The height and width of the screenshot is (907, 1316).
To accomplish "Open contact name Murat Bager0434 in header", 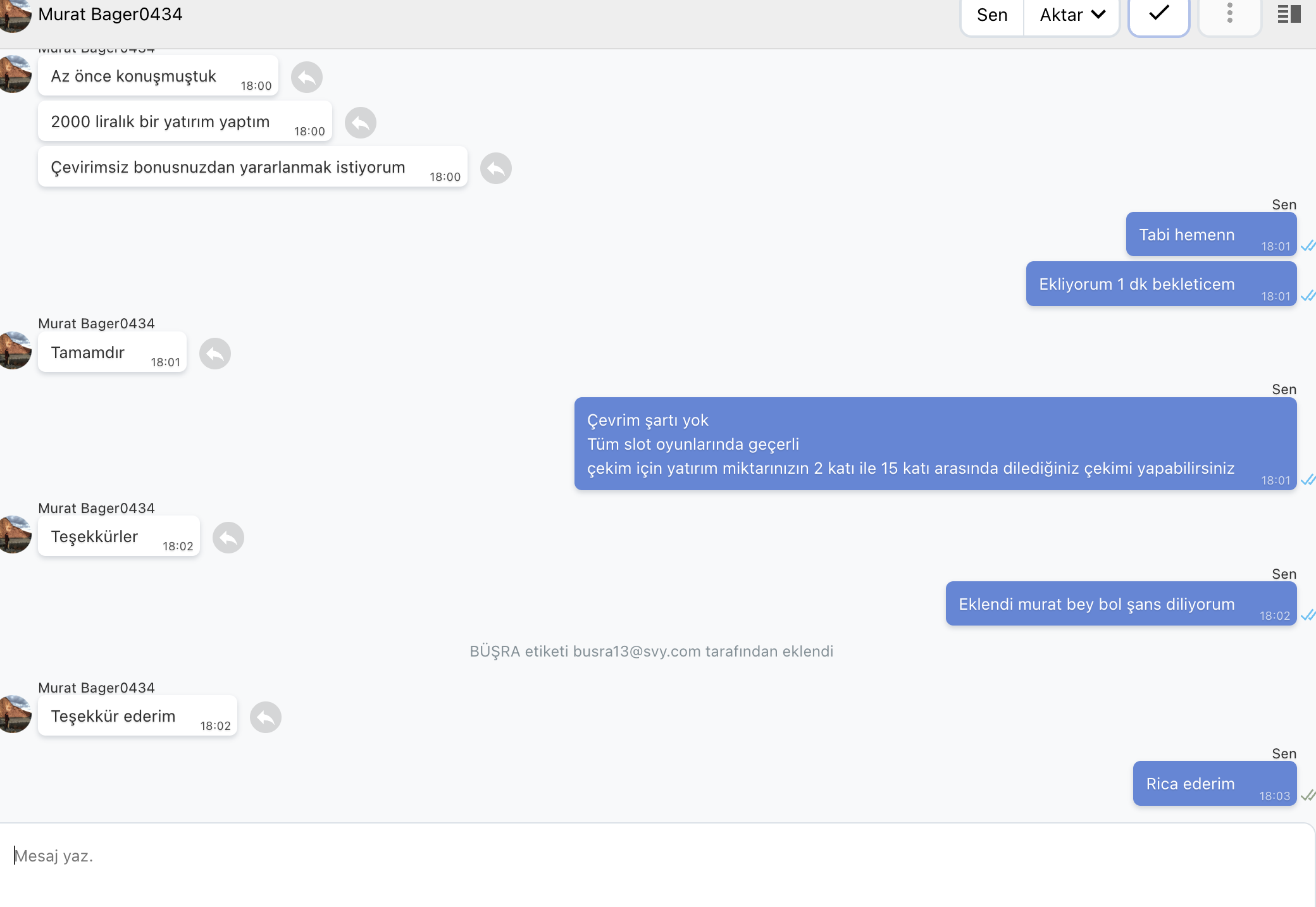I will tap(110, 14).
